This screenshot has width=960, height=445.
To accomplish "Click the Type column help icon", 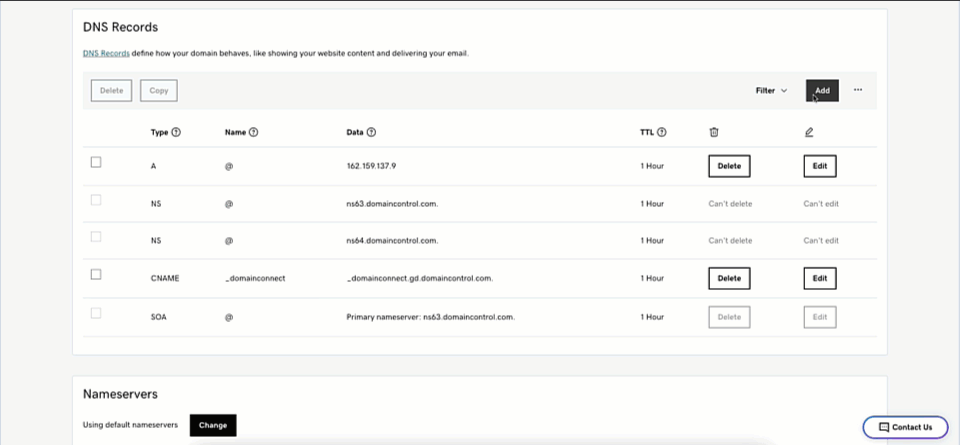I will pos(176,132).
